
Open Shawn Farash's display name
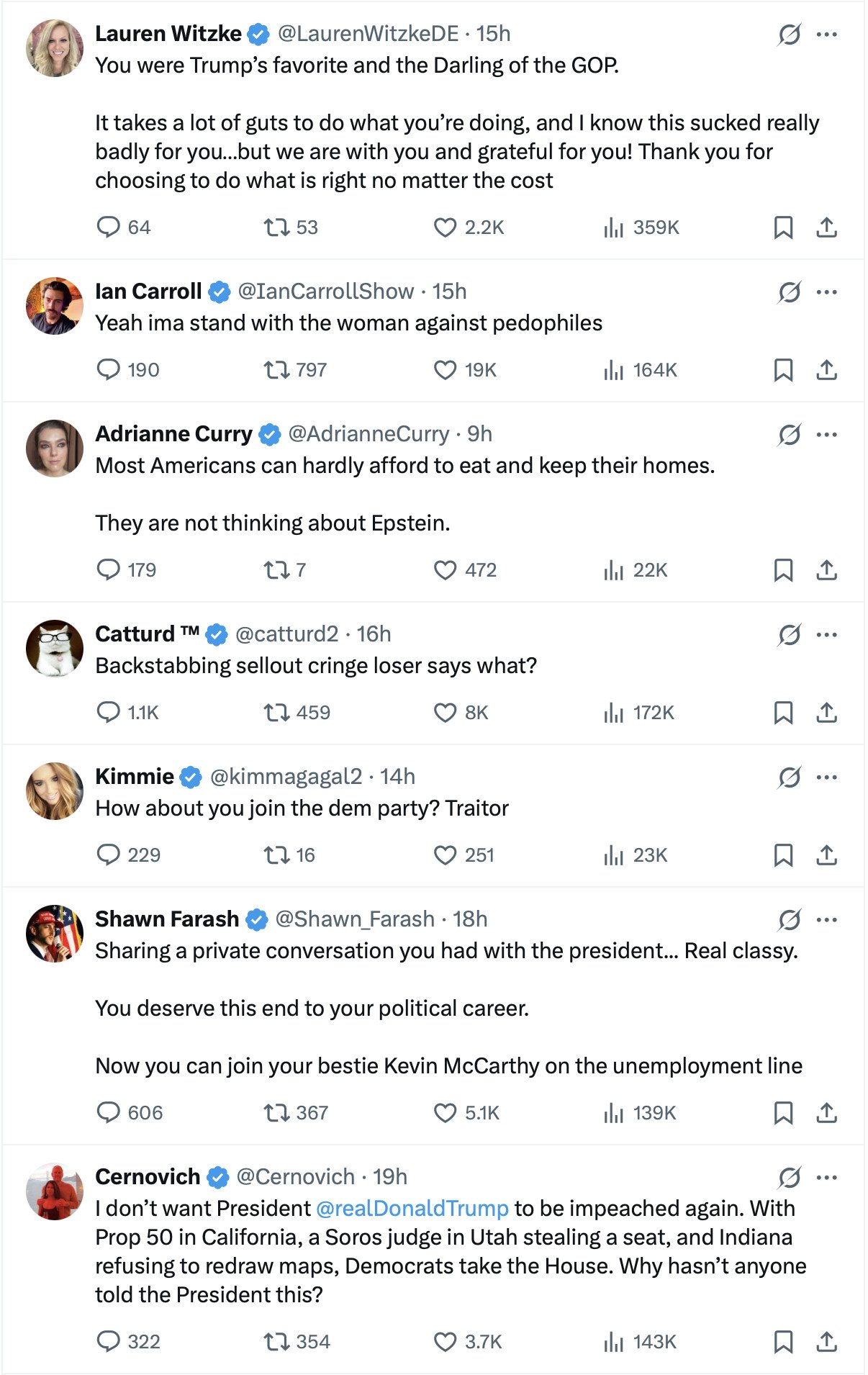(167, 919)
